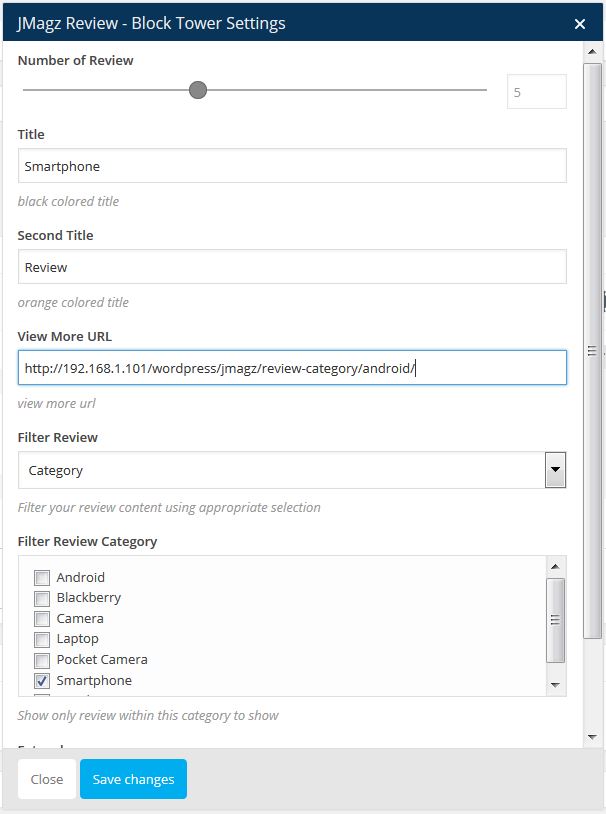Check the Android category checkbox
The width and height of the screenshot is (606, 814).
pyautogui.click(x=42, y=578)
